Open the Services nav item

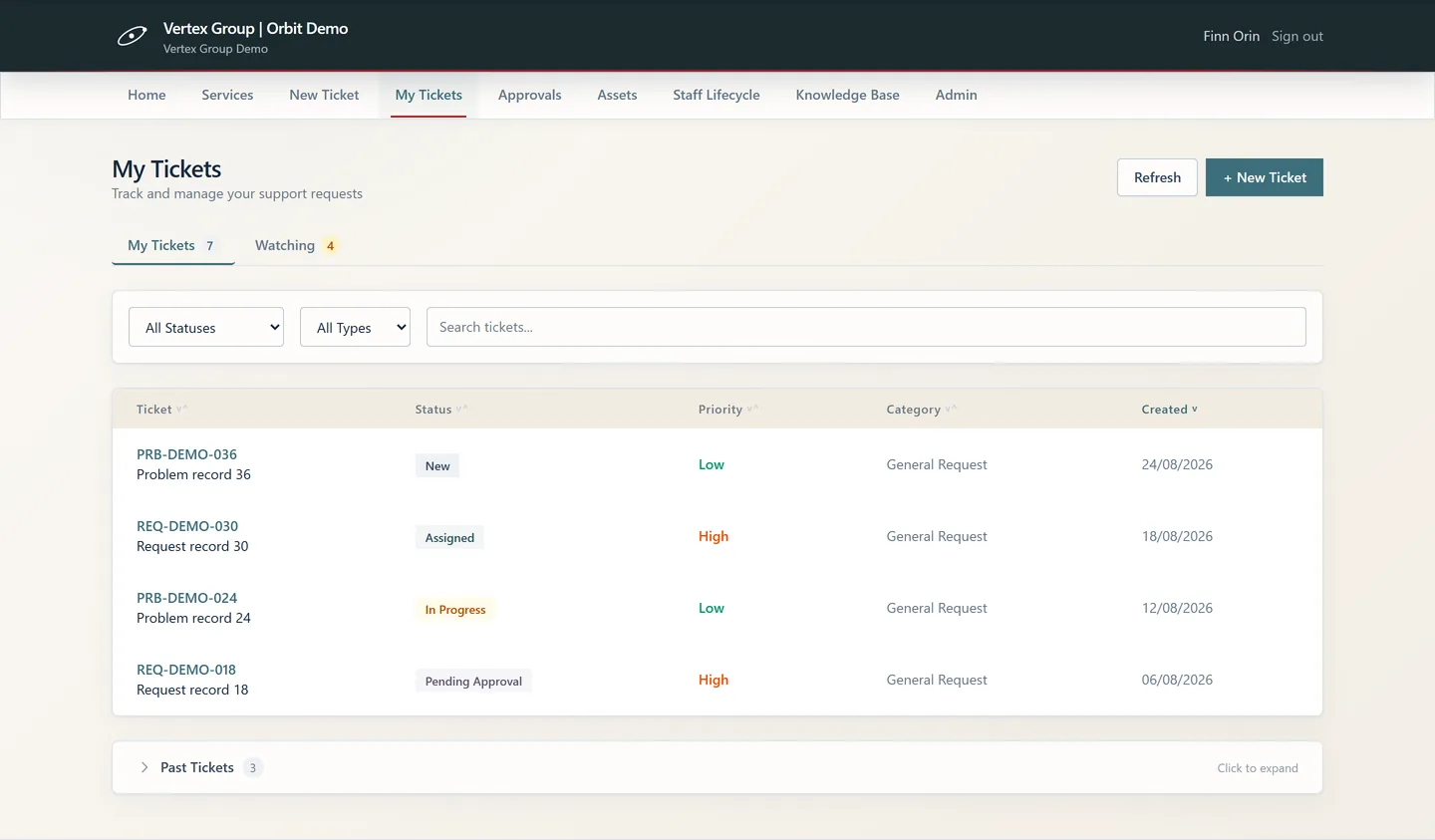[x=227, y=95]
